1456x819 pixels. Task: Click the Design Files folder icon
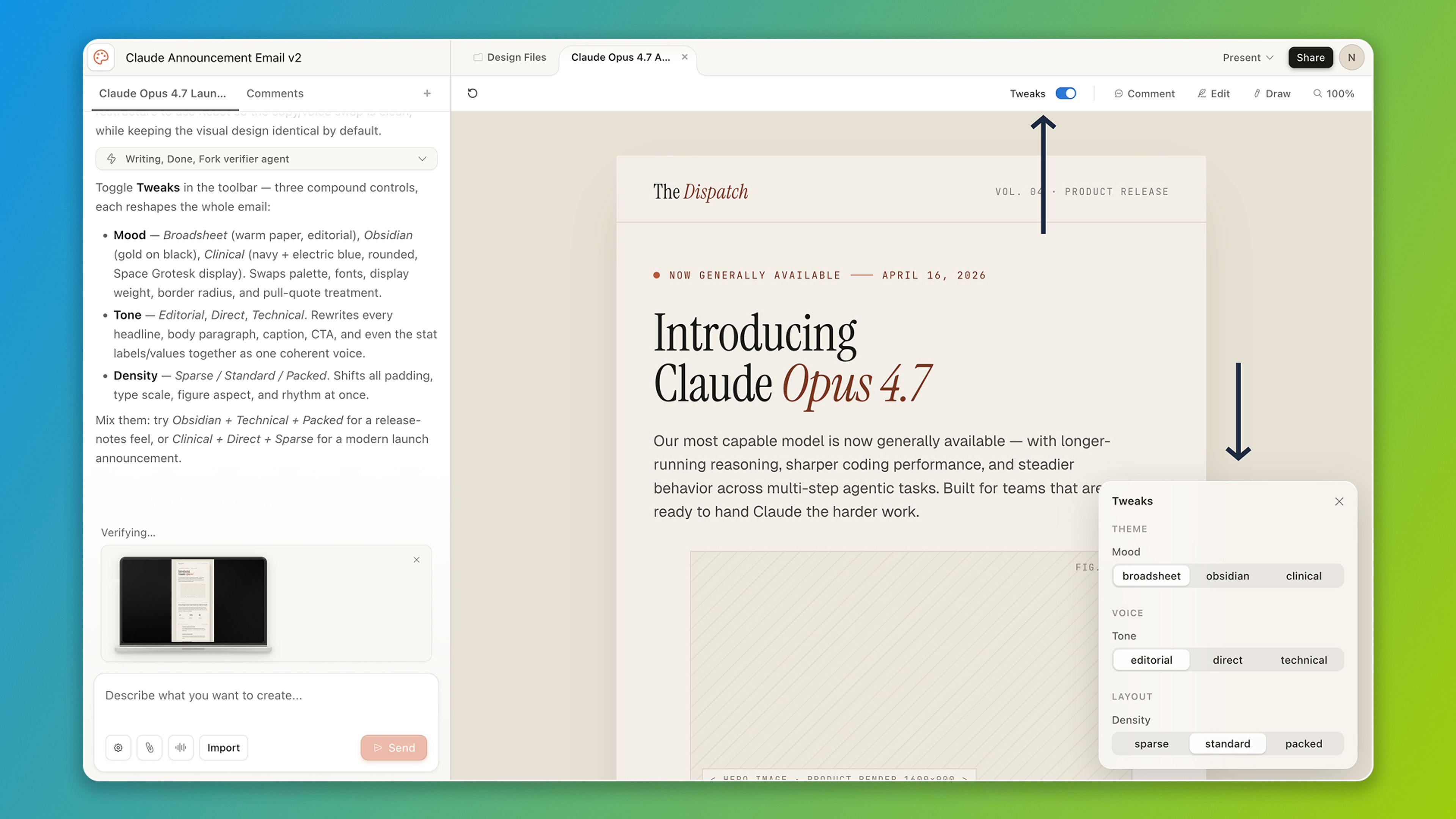pyautogui.click(x=478, y=57)
